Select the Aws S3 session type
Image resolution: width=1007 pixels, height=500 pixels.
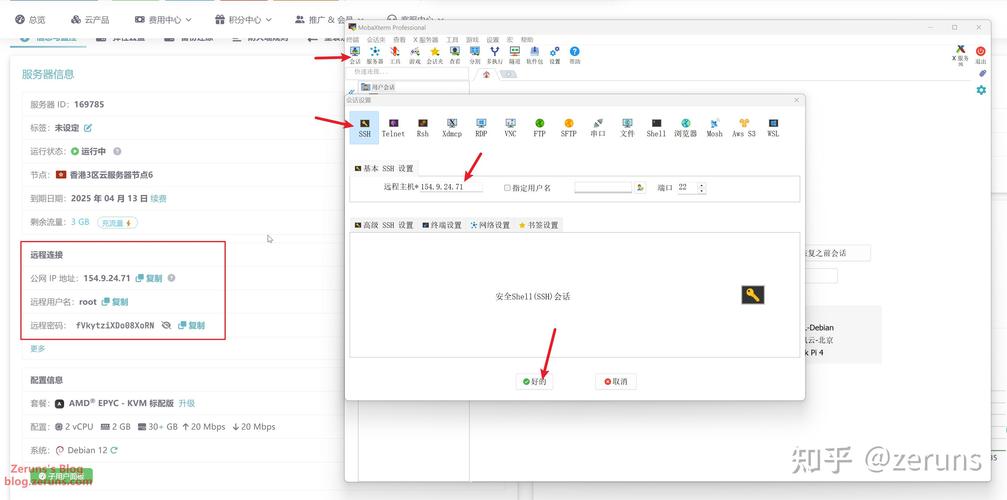(744, 128)
